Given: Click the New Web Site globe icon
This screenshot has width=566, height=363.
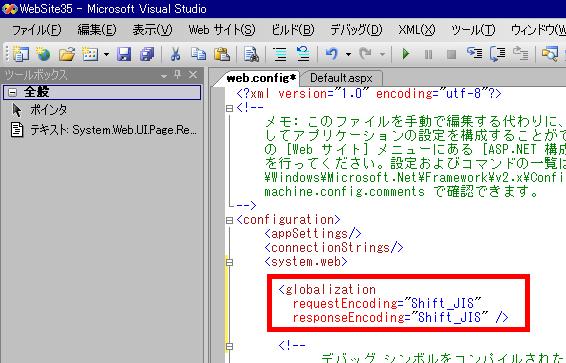Looking at the screenshot, I should coord(43,54).
